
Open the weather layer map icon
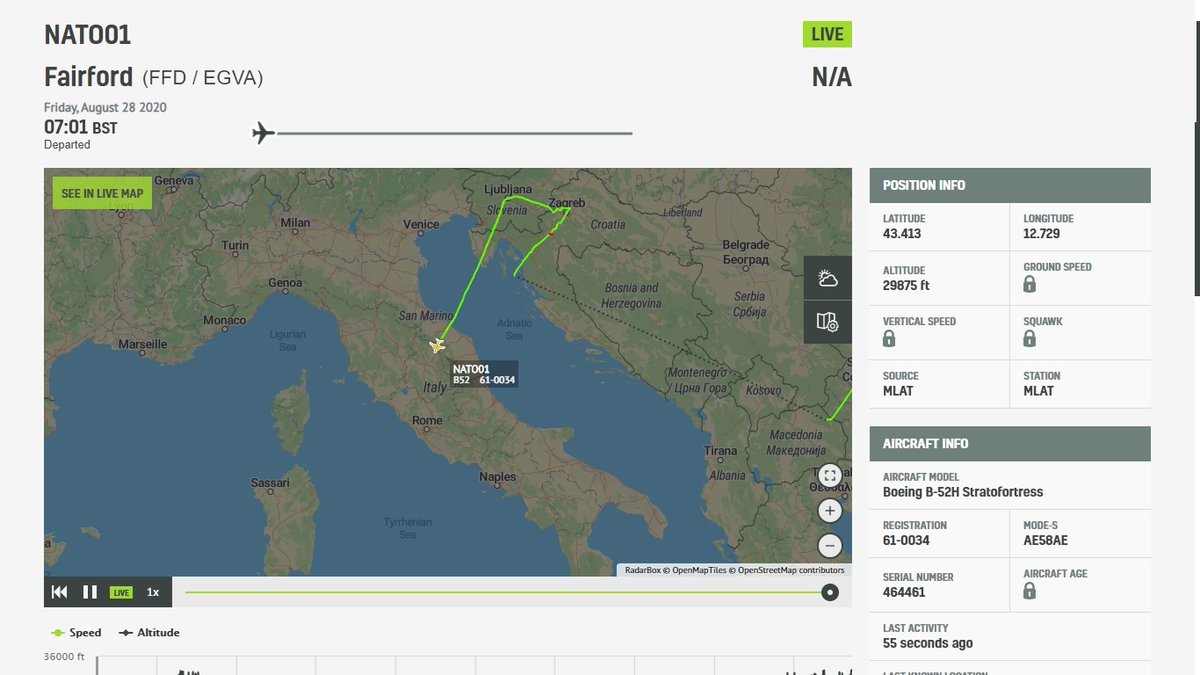click(x=828, y=278)
